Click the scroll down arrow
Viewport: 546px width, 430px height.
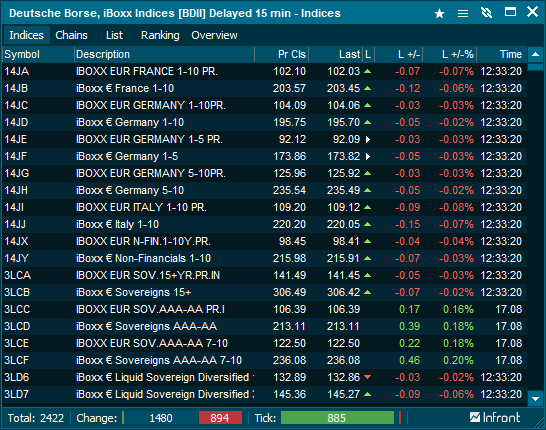[x=536, y=398]
